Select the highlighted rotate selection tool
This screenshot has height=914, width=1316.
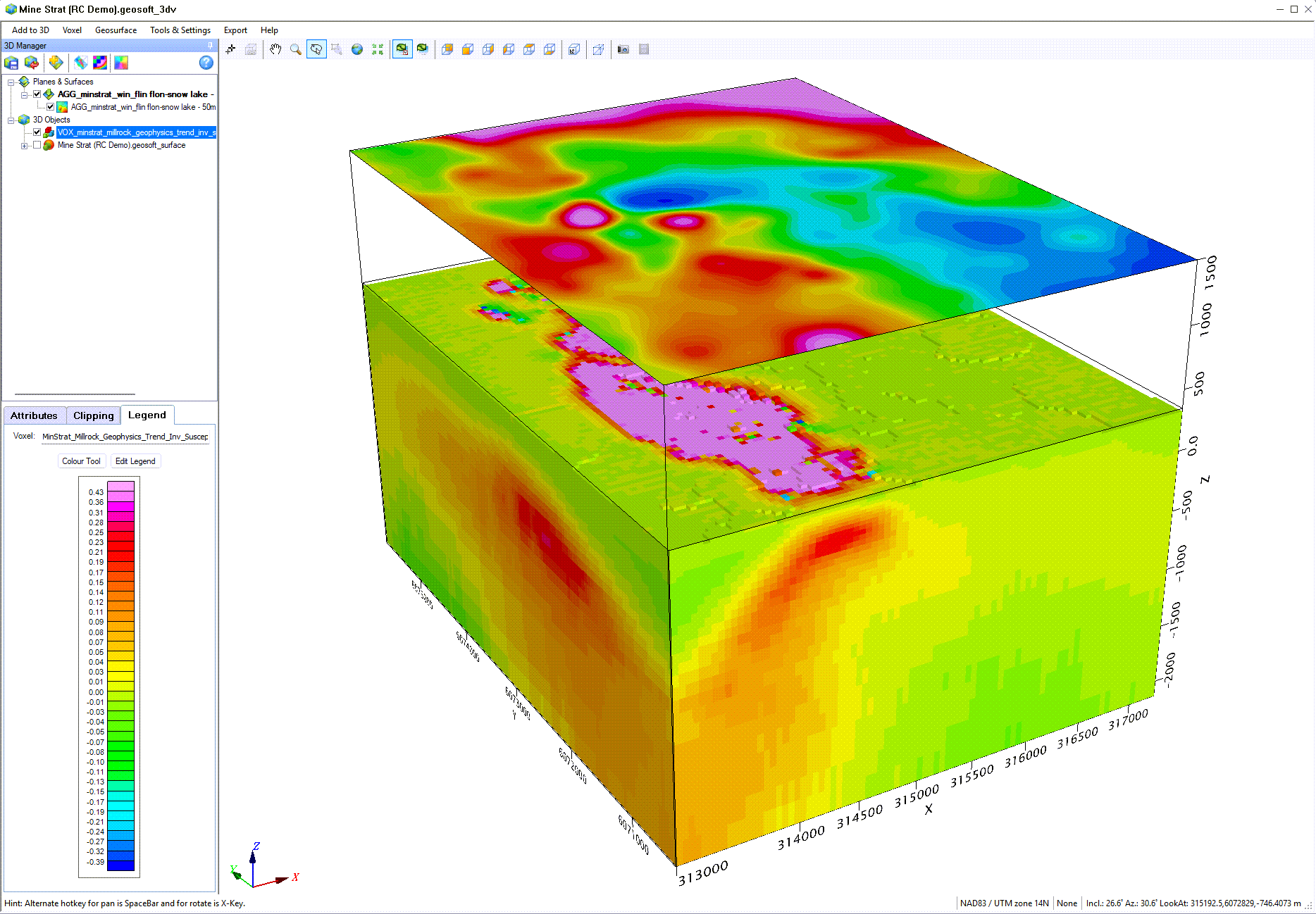[x=316, y=49]
